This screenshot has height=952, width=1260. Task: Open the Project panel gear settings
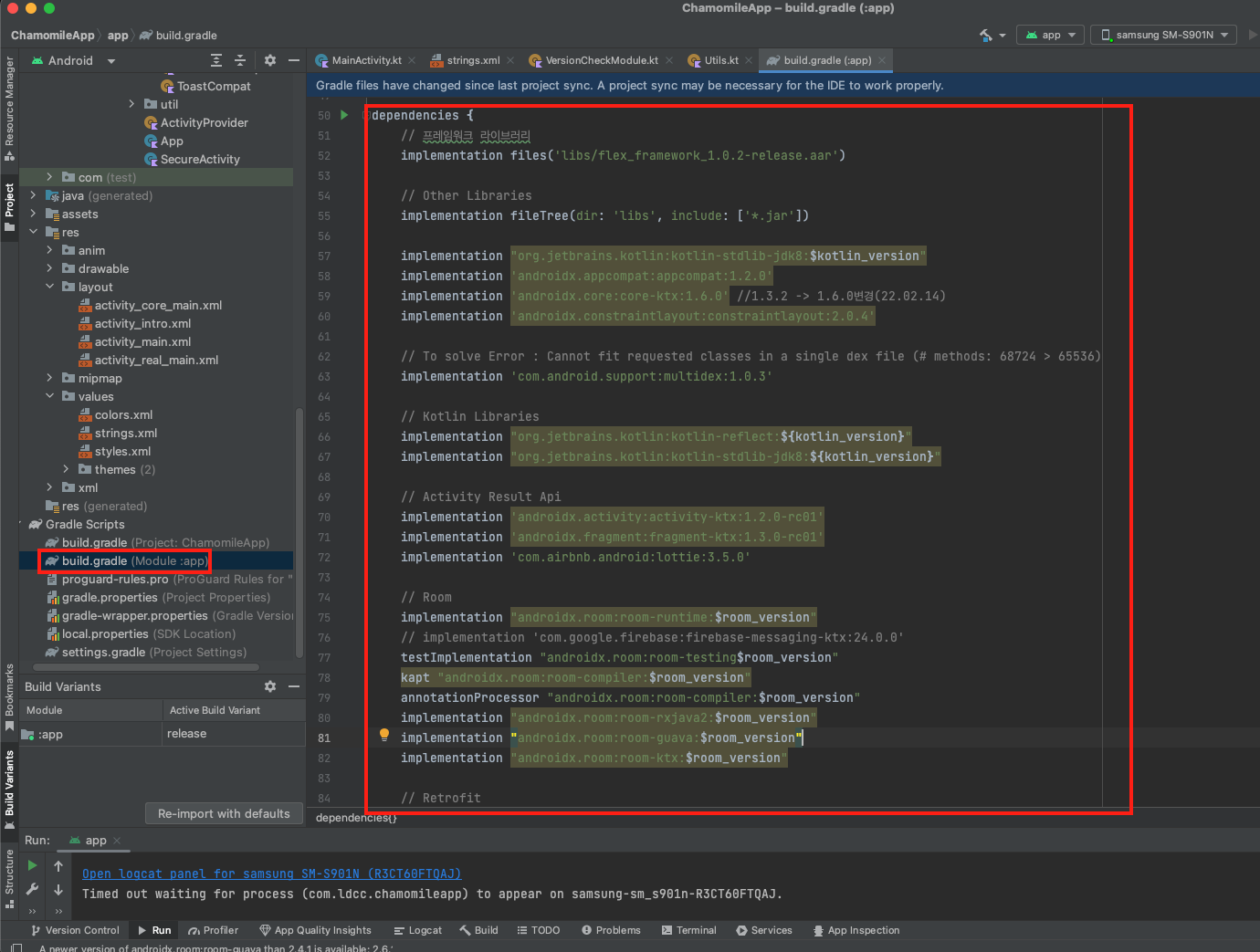click(x=270, y=60)
